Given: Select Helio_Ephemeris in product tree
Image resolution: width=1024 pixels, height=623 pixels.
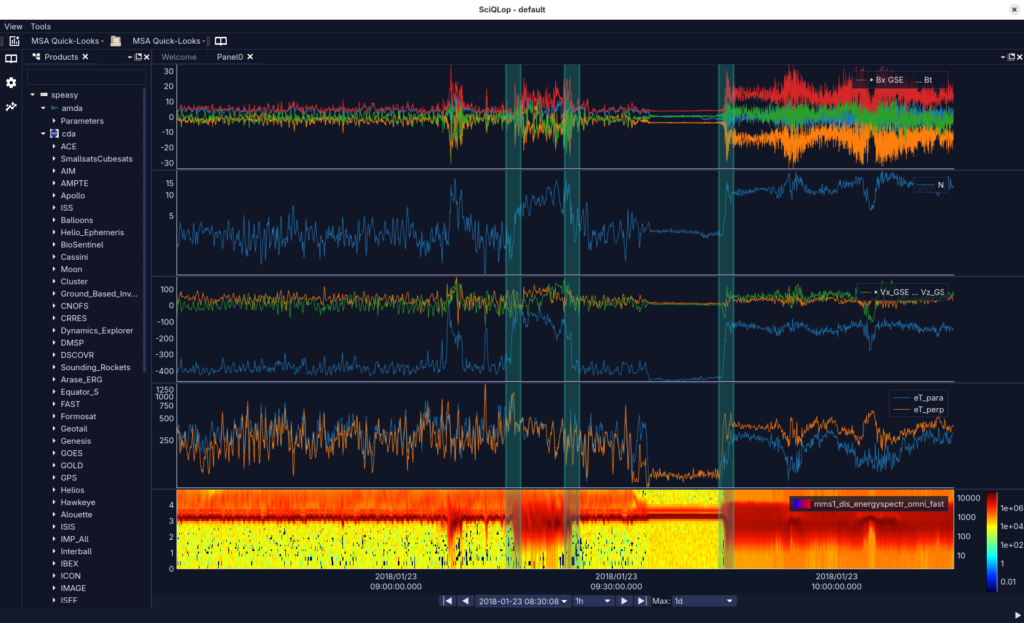Looking at the screenshot, I should point(92,232).
